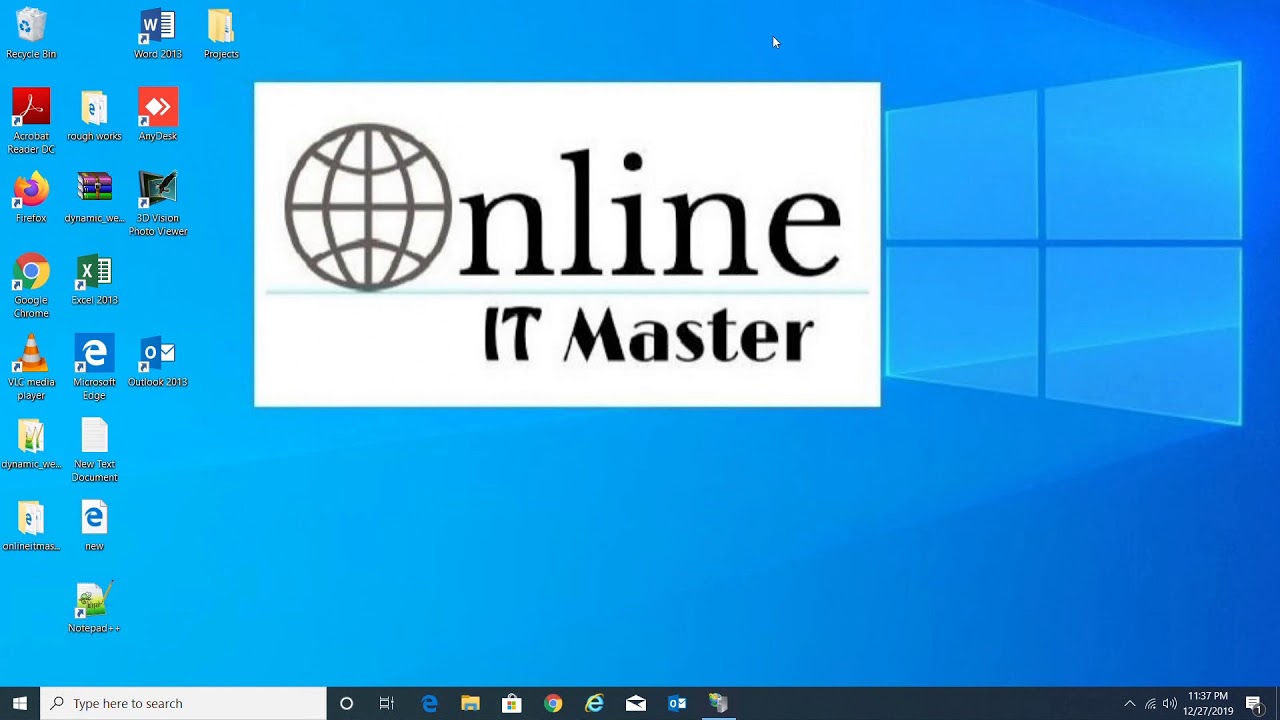Image resolution: width=1280 pixels, height=720 pixels.
Task: Open the Windows Start menu
Action: click(20, 703)
